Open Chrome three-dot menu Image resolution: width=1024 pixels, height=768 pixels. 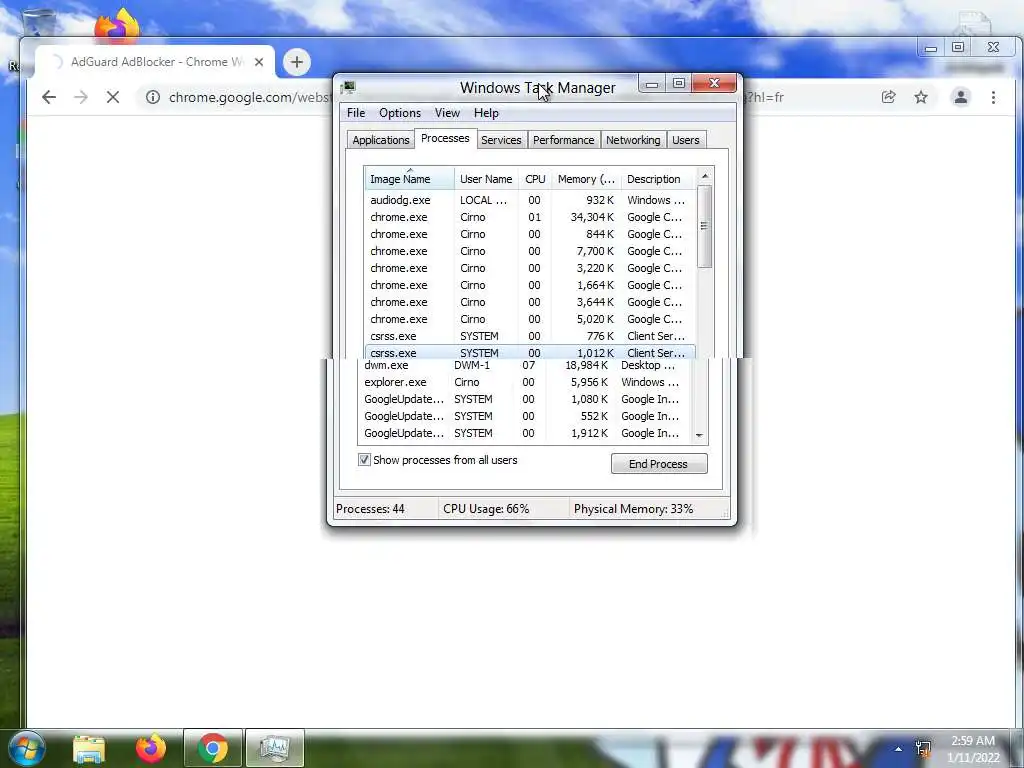click(993, 97)
